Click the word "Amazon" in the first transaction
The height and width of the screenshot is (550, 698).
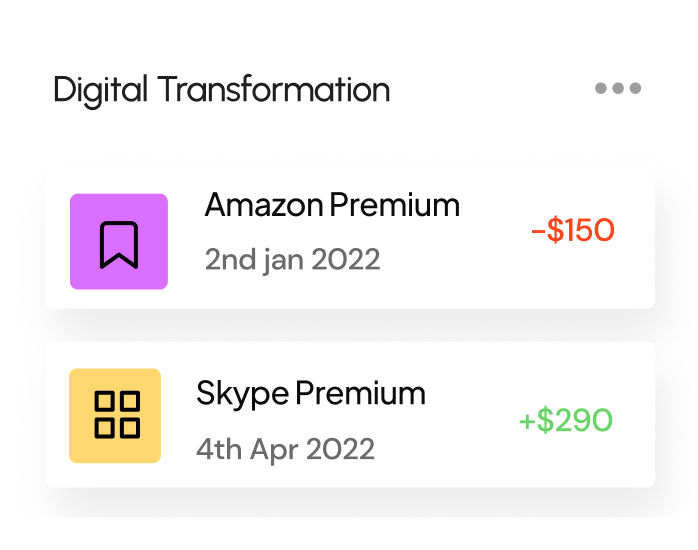pyautogui.click(x=264, y=206)
